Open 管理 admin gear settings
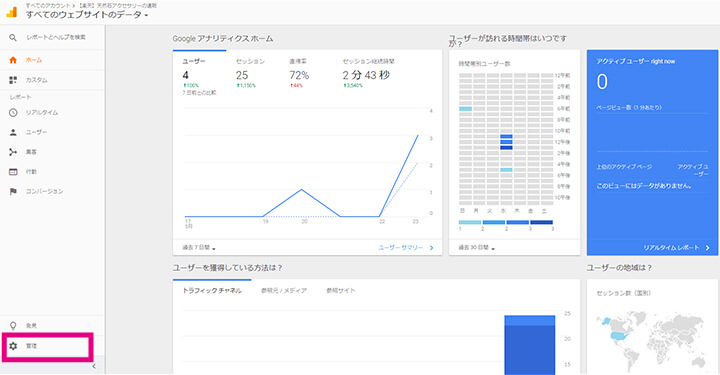Screen dimensions: 720x375 (13, 346)
